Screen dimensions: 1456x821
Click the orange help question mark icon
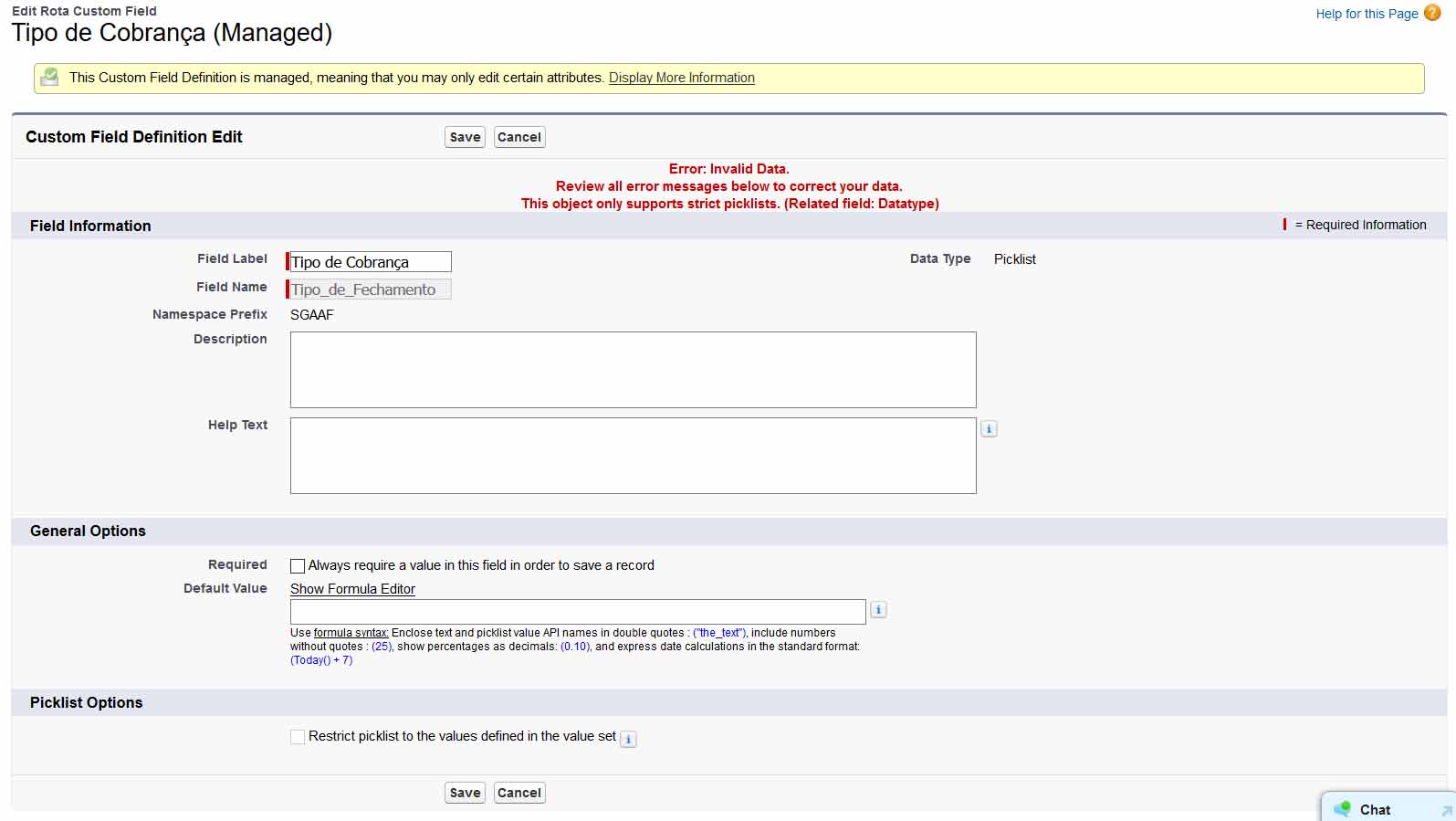(x=1432, y=13)
